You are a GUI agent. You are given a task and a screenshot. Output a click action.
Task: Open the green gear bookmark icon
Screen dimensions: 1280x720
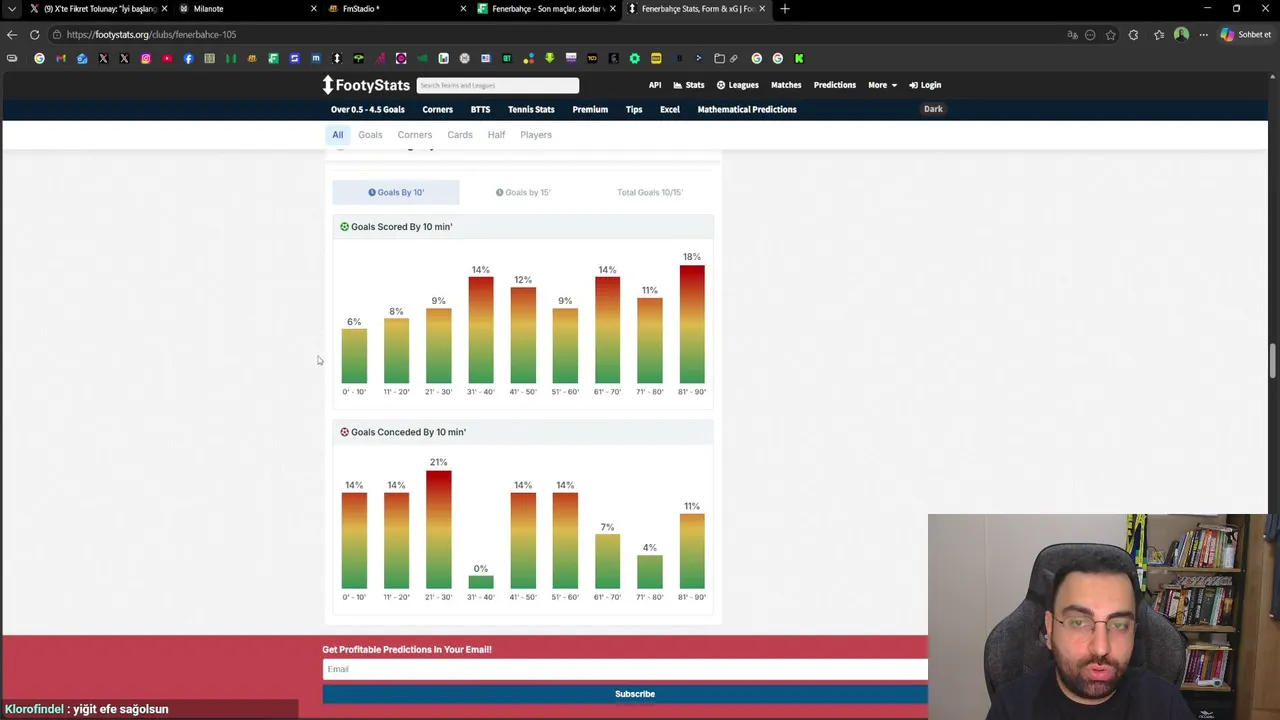[634, 58]
